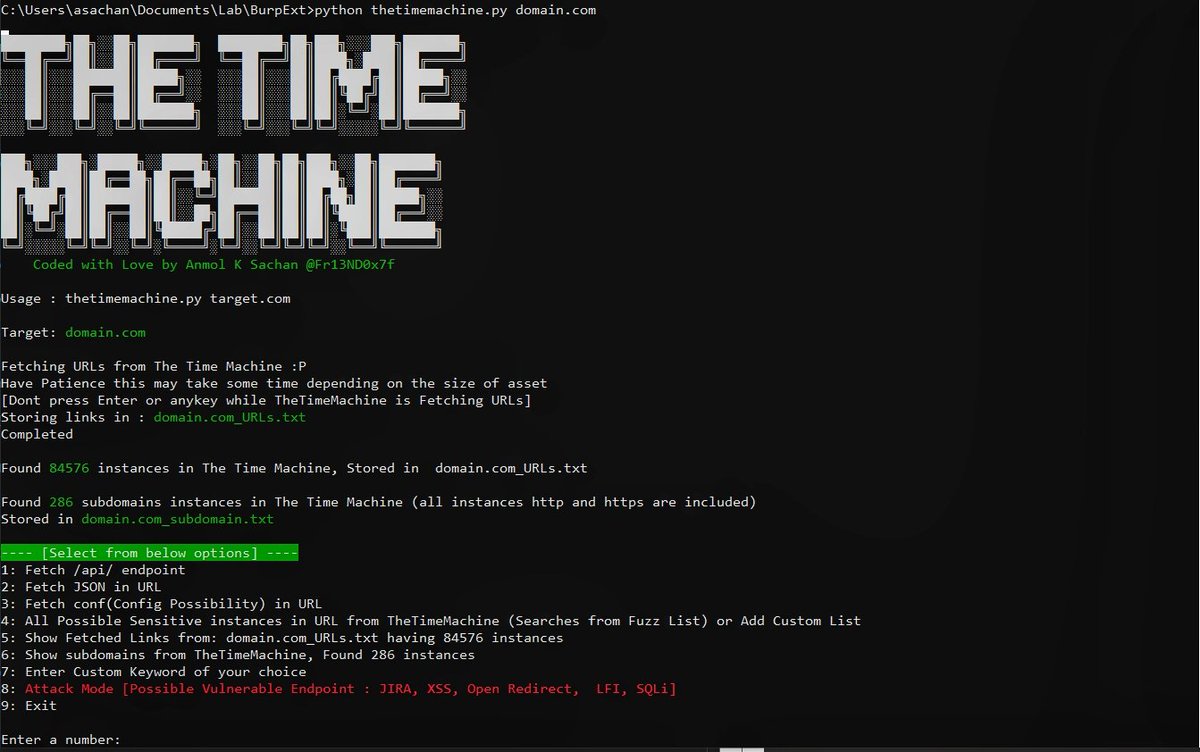
Task: Click the @Fr13ND0x7f author handle
Action: 351,264
